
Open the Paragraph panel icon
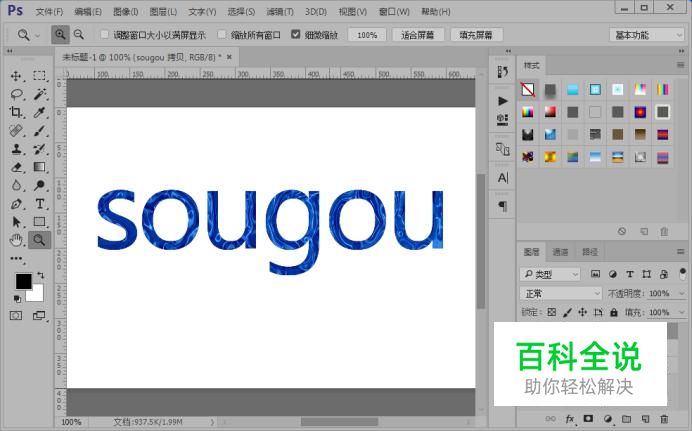(x=502, y=206)
